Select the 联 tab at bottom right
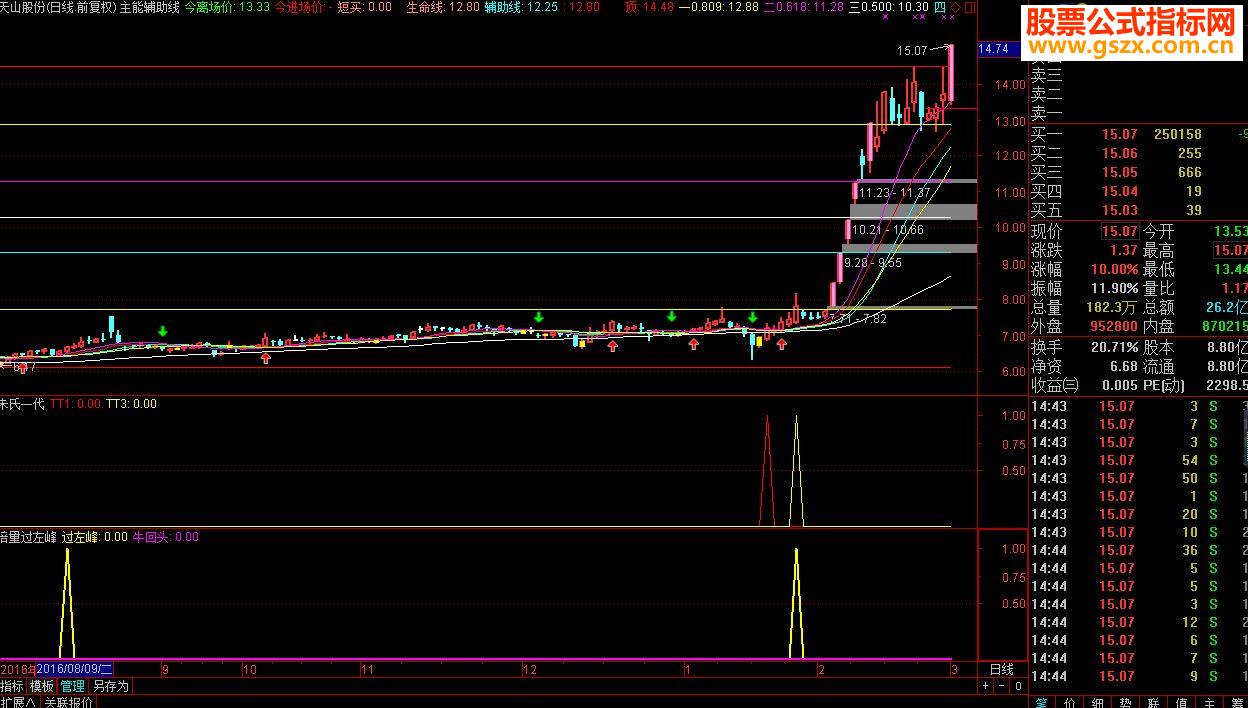Image resolution: width=1248 pixels, height=708 pixels. [1154, 702]
